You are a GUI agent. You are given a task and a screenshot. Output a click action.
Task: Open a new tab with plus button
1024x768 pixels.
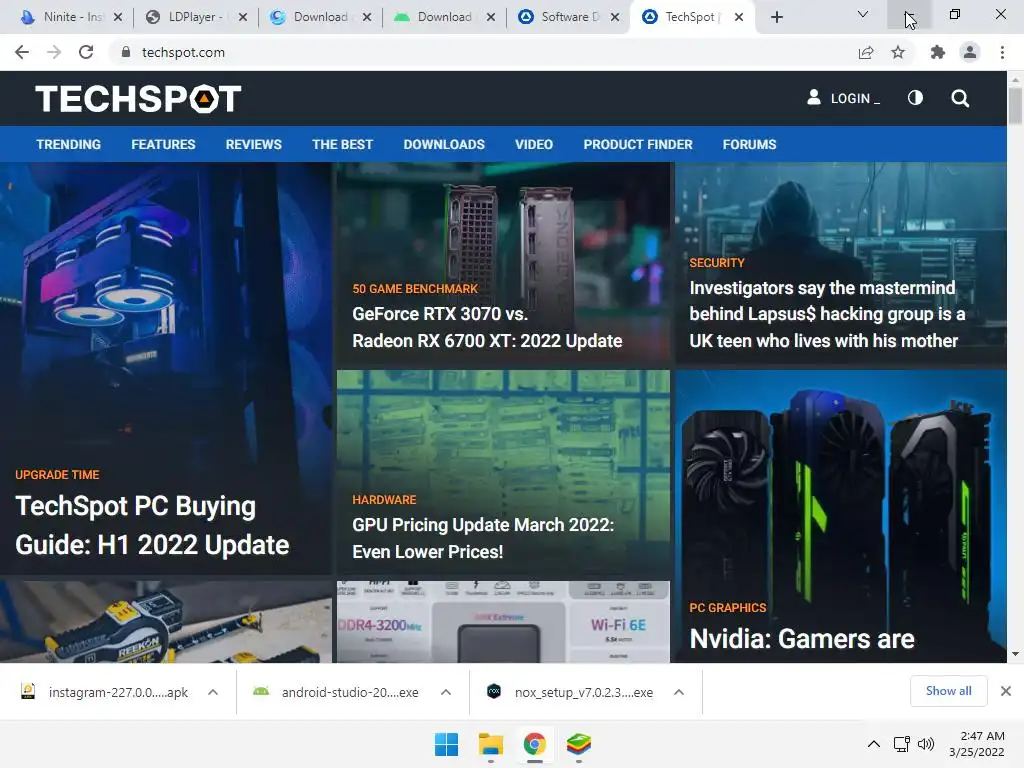pos(776,17)
